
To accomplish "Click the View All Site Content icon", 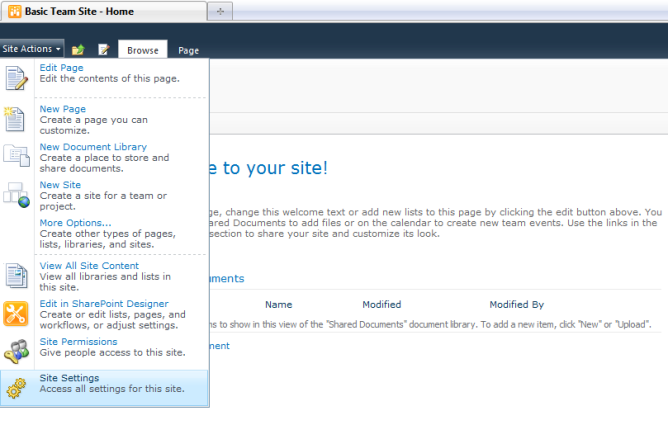I will click(x=17, y=275).
